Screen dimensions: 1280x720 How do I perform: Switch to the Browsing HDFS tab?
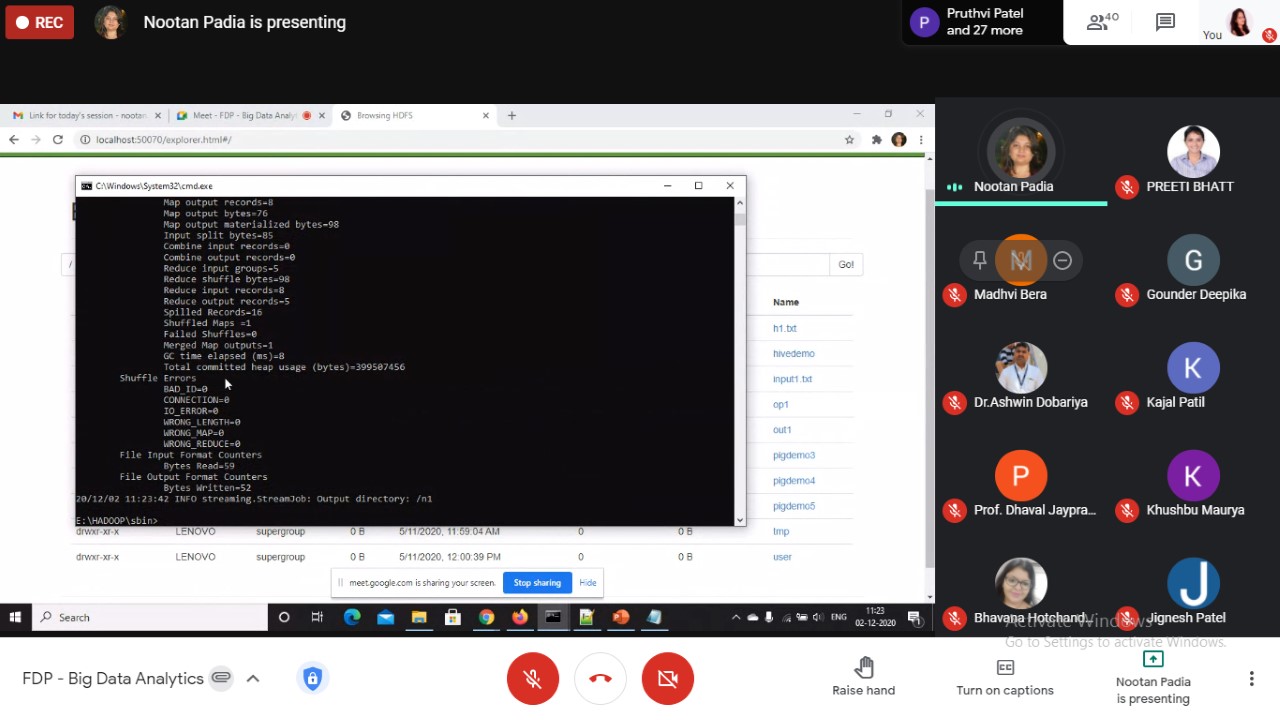[x=412, y=116]
